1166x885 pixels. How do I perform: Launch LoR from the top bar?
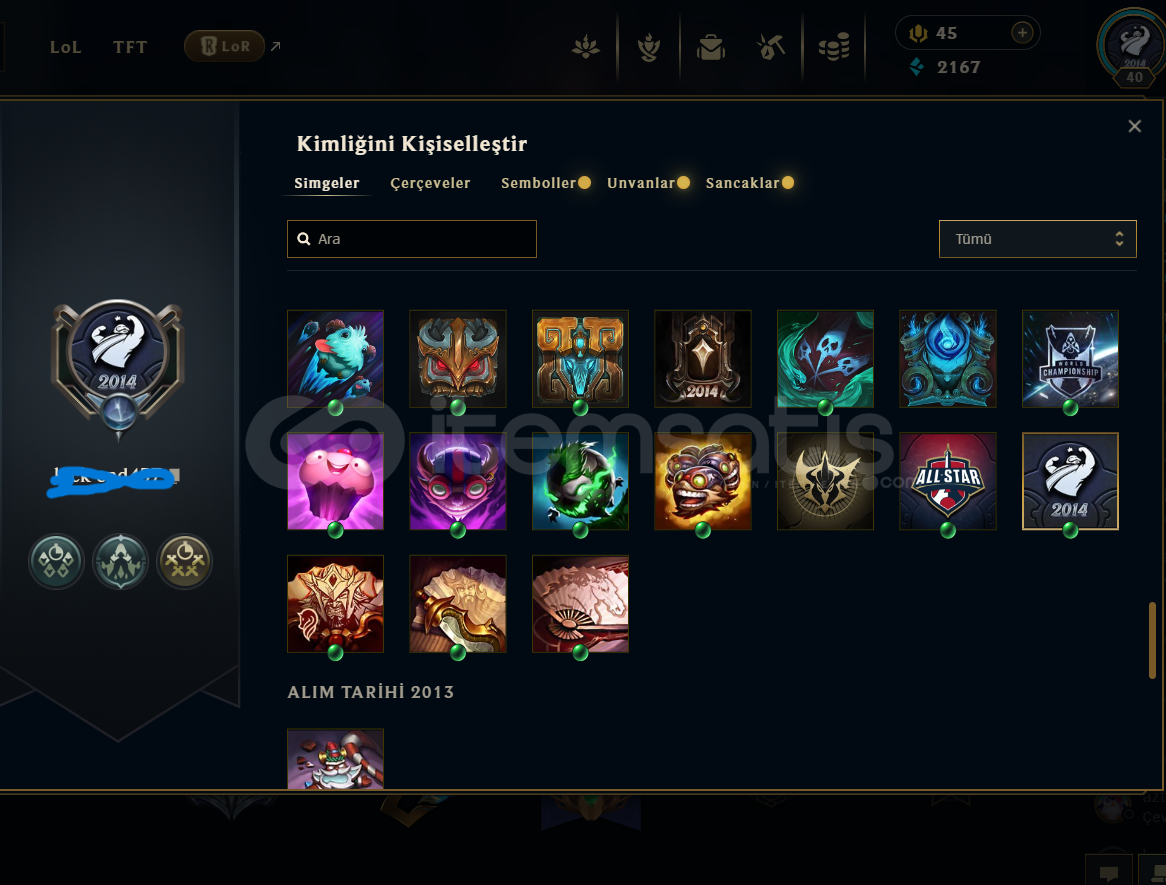[225, 46]
